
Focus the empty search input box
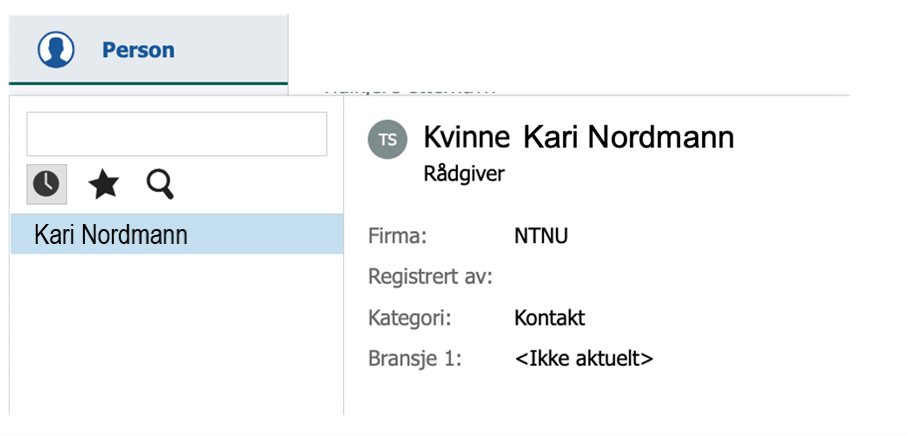pyautogui.click(x=176, y=134)
